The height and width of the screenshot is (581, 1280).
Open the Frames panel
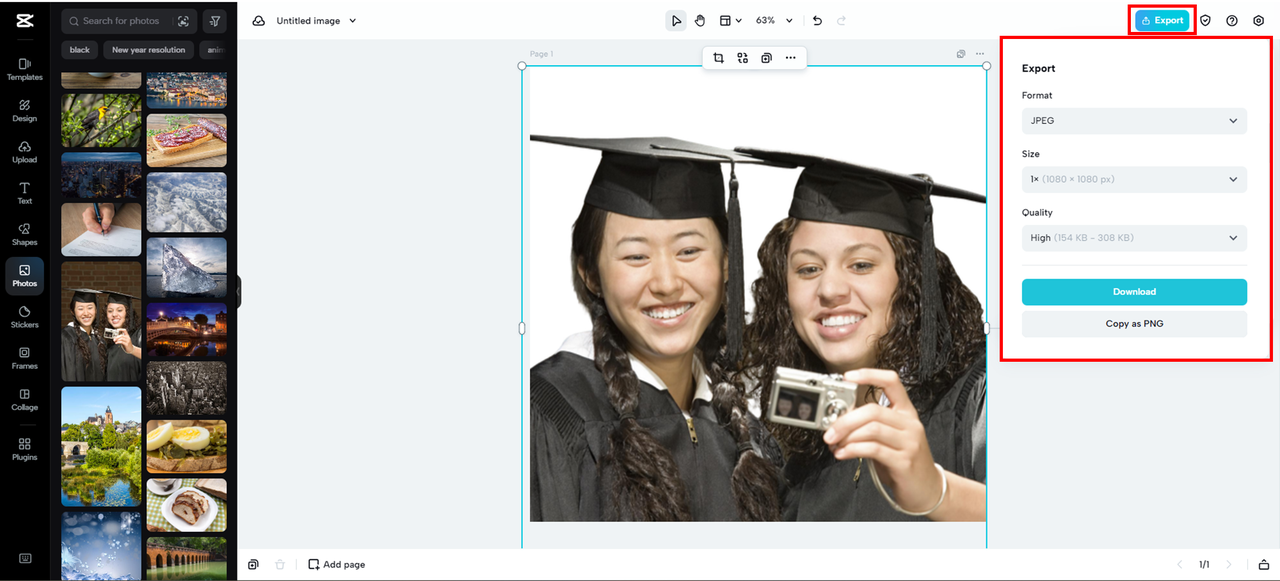(x=25, y=358)
